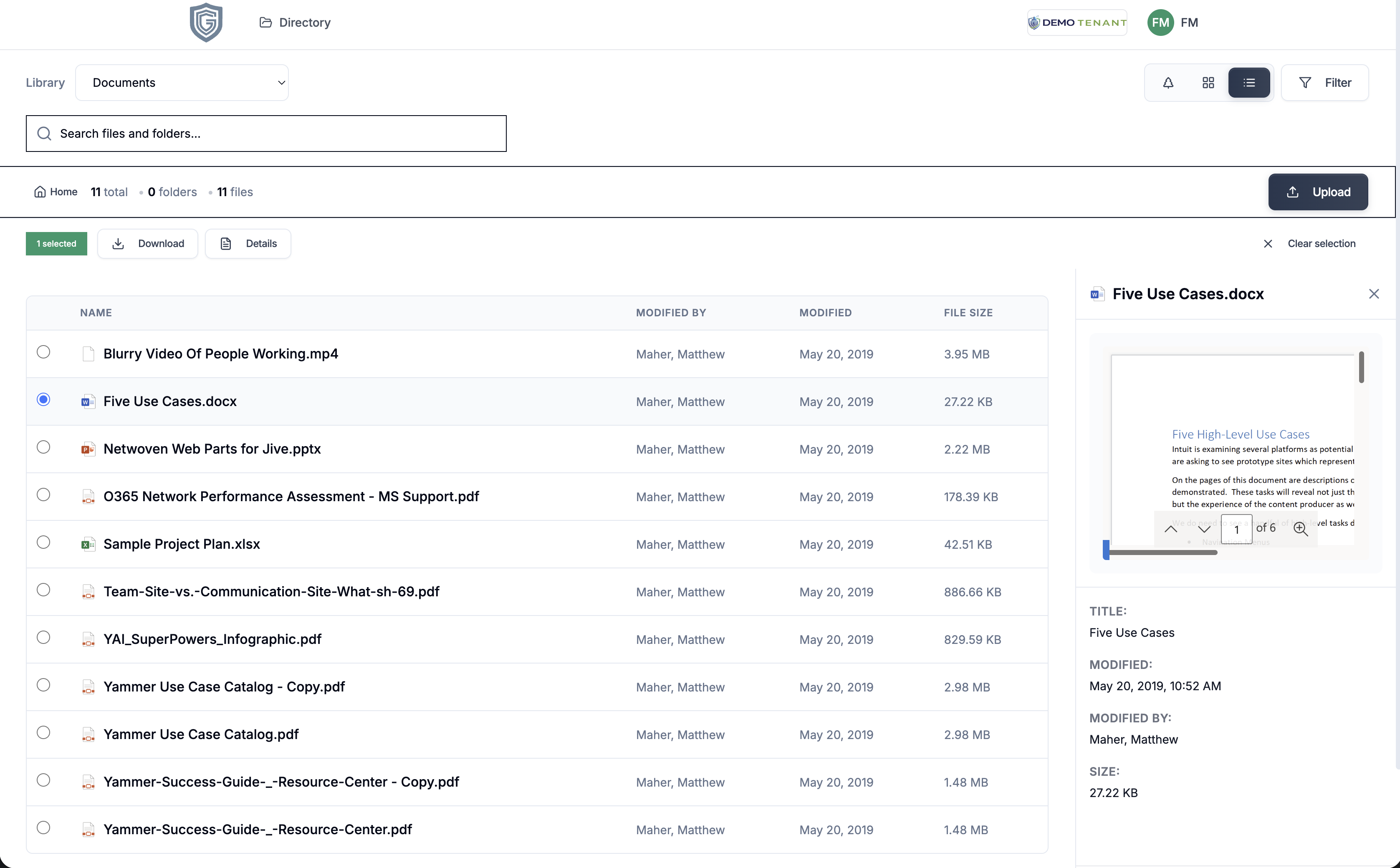Click the preview vertical scrollbar
This screenshot has height=868, width=1400.
(1362, 367)
